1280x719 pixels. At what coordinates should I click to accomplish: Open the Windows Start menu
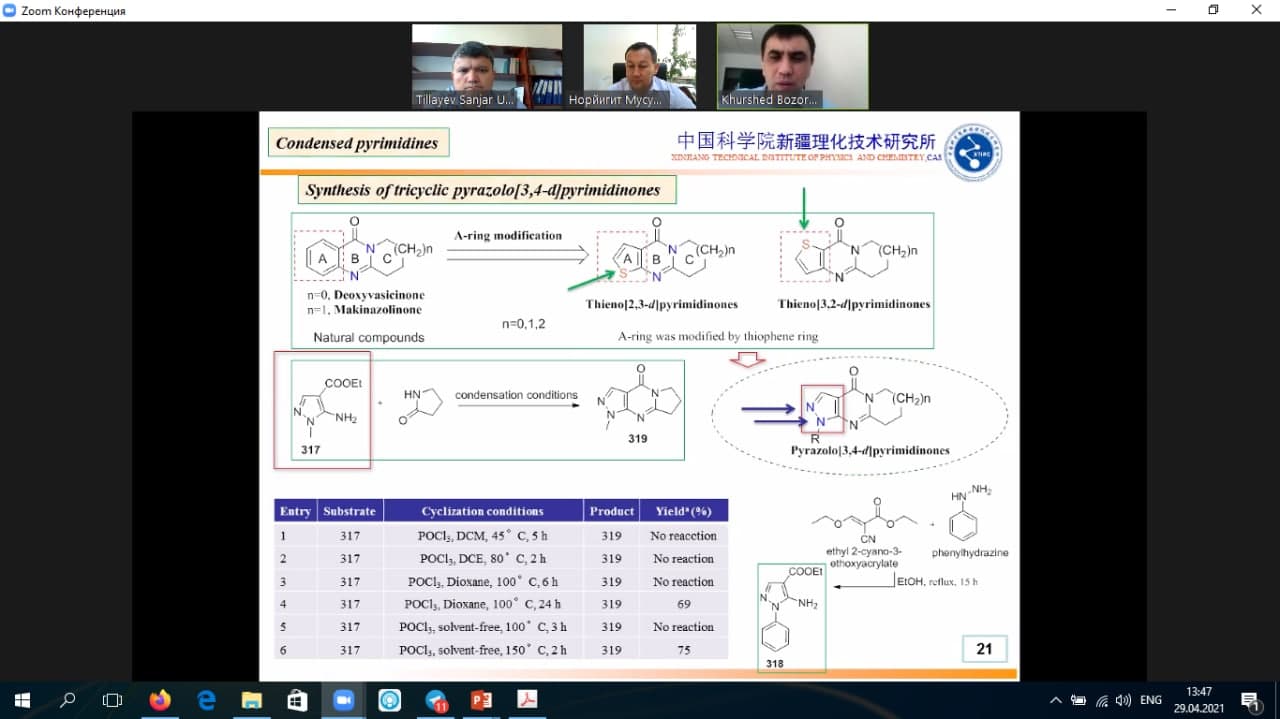click(x=22, y=700)
